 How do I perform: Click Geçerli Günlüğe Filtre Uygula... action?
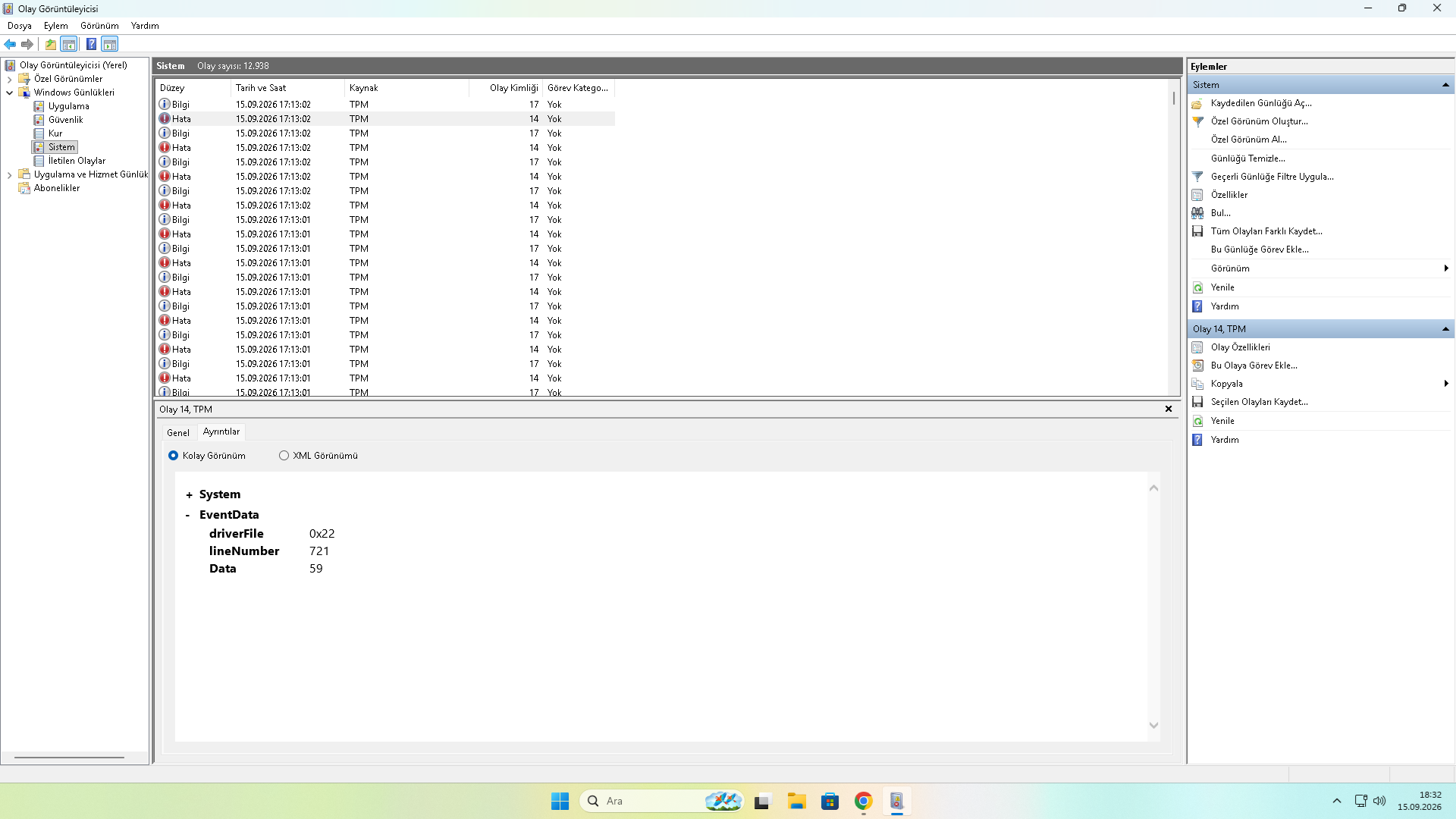[1272, 177]
